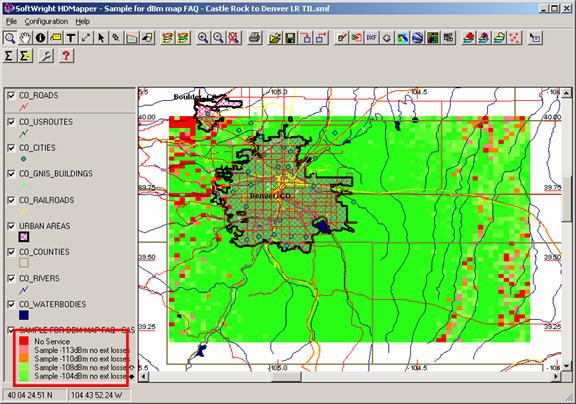
Task: Click the magnifier with red X
Action: (x=233, y=38)
